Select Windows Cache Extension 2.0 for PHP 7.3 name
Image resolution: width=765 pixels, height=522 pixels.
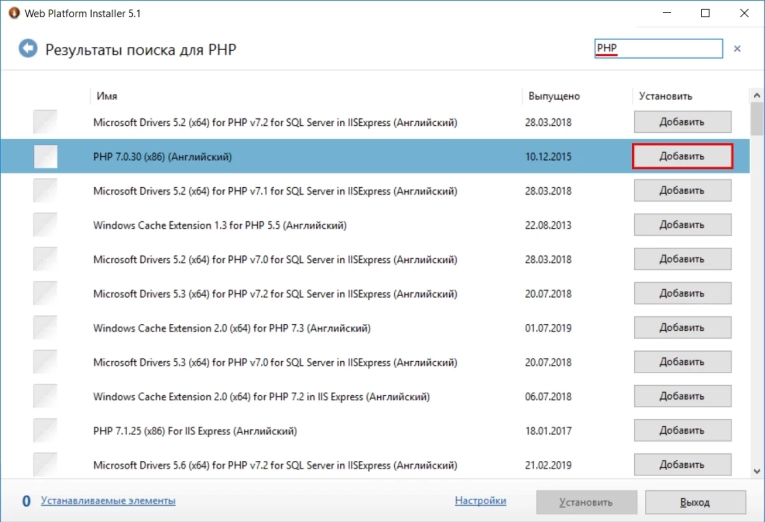[x=232, y=328]
